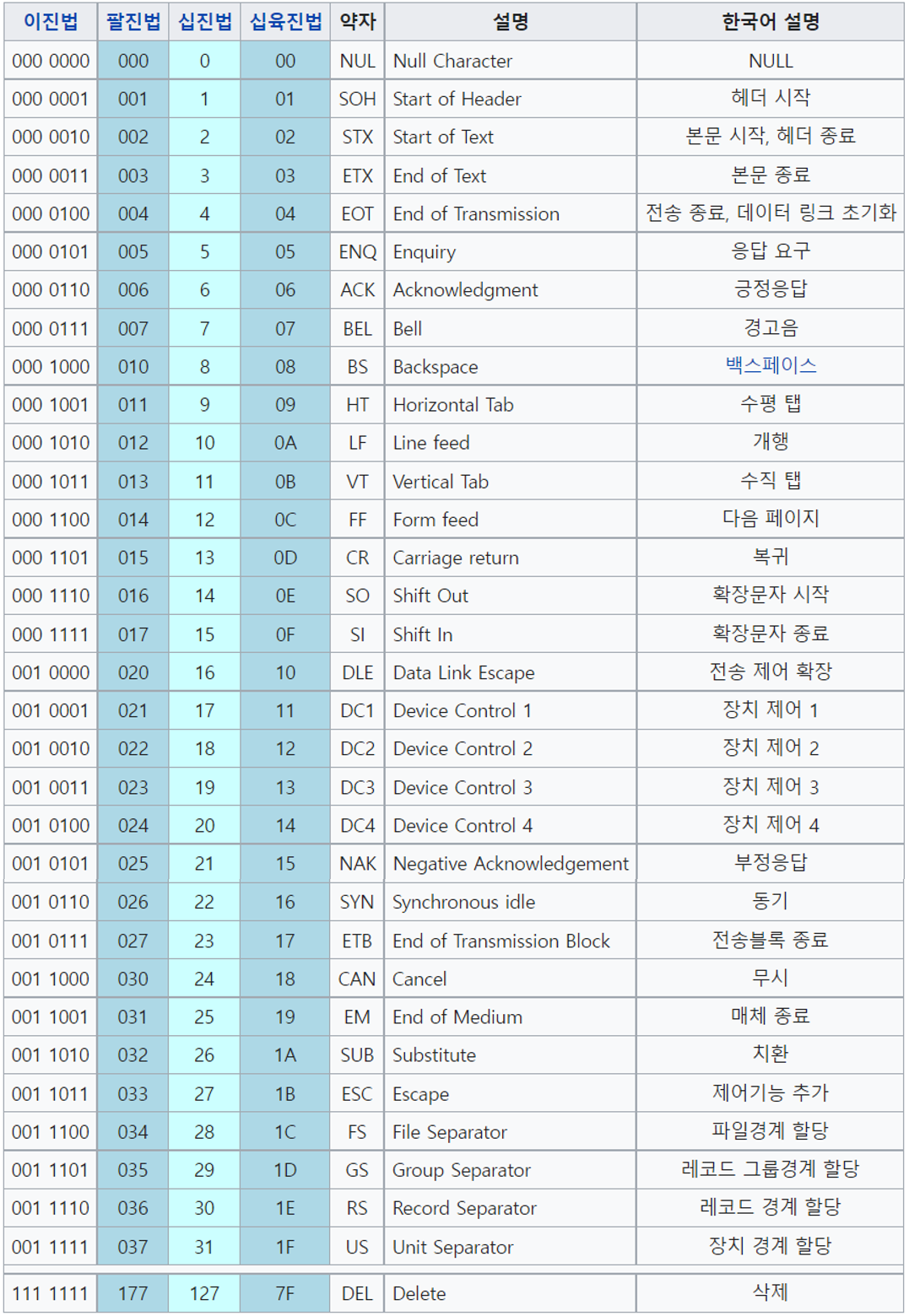Click the '경고음' cell
The image size is (909, 1316).
click(x=771, y=328)
